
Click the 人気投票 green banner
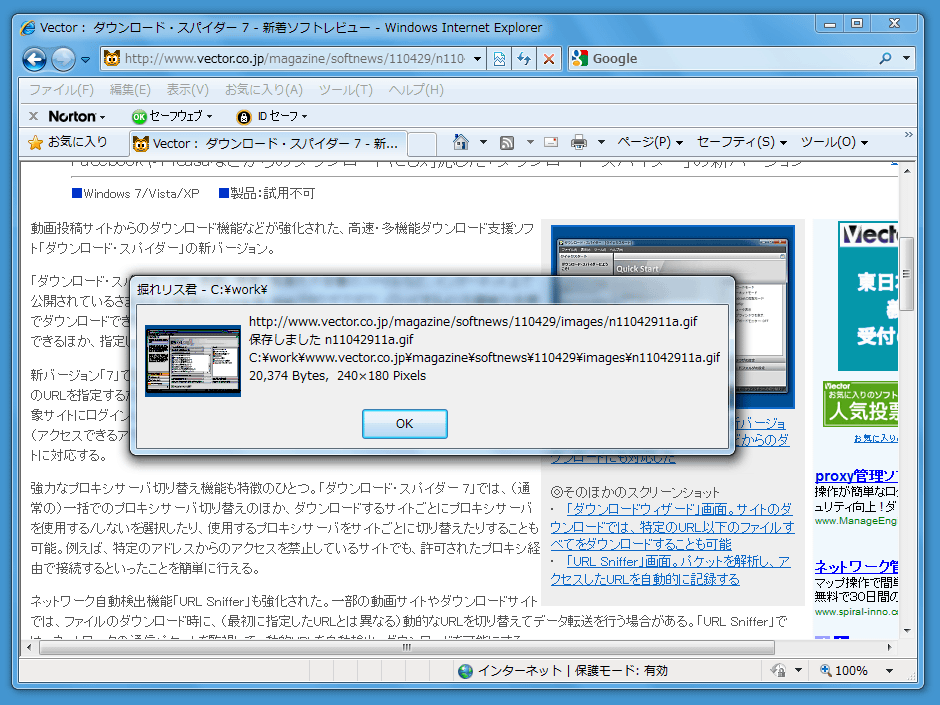(x=860, y=404)
